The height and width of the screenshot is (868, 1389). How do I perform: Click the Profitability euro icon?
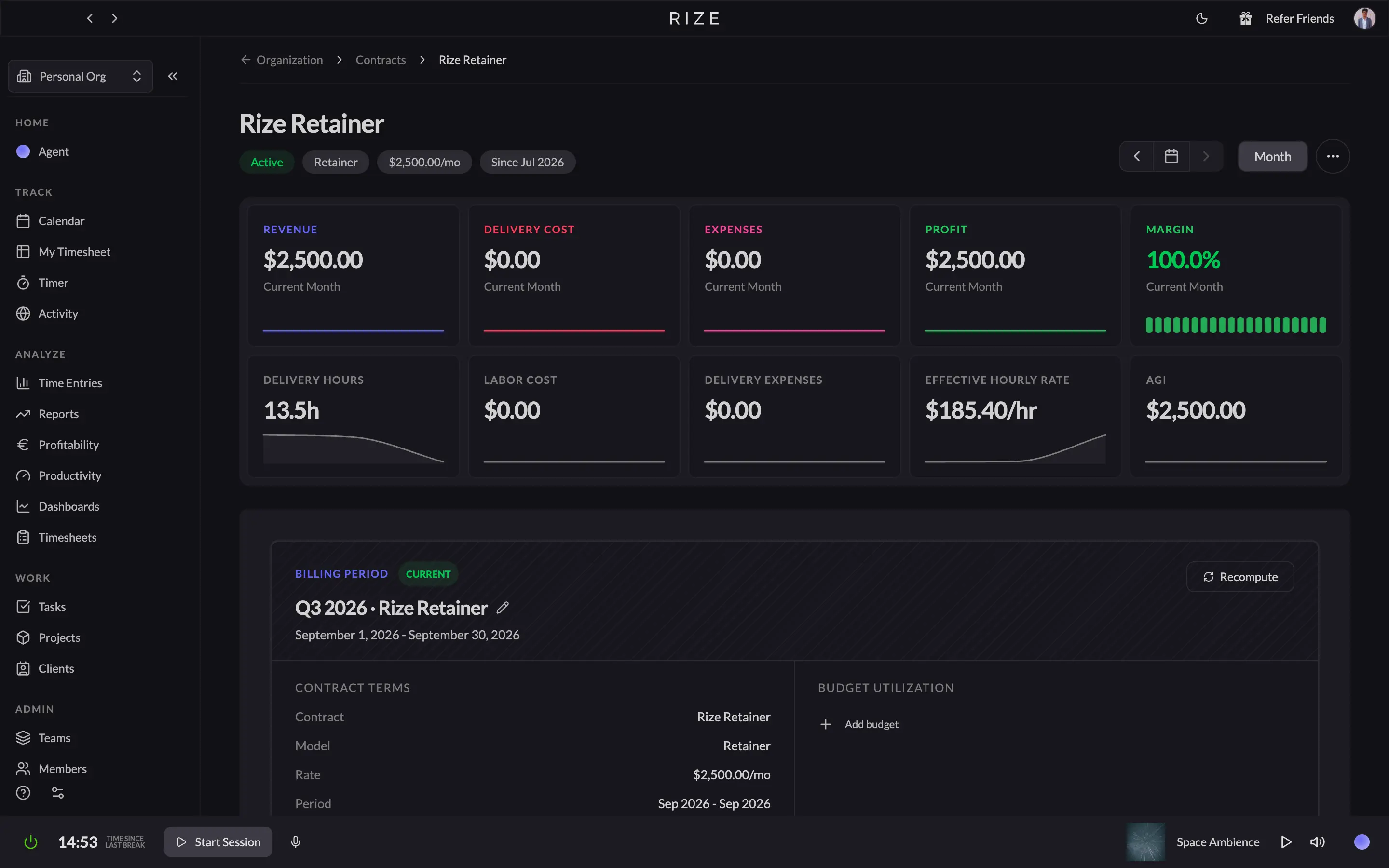23,445
